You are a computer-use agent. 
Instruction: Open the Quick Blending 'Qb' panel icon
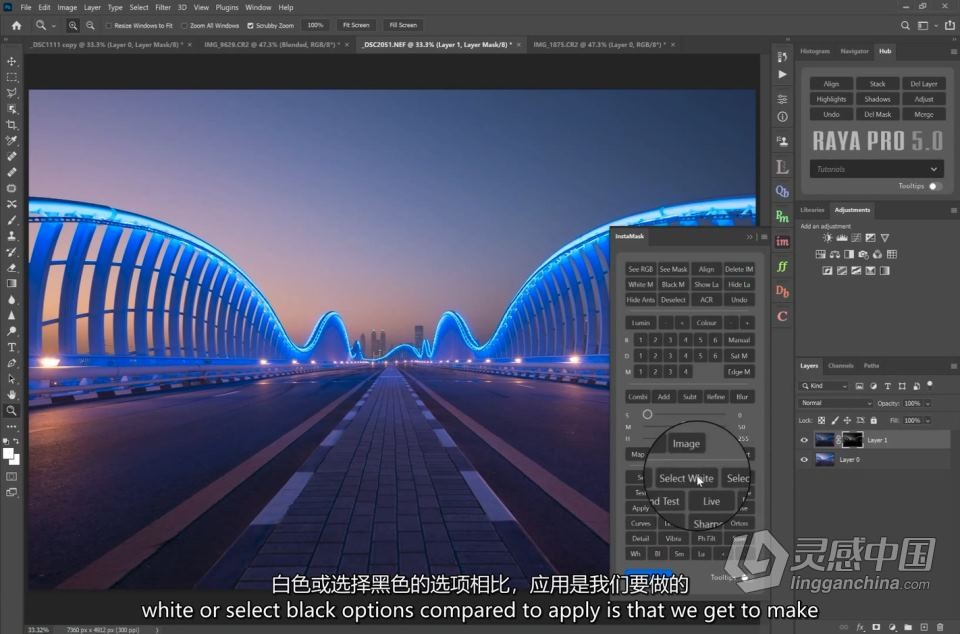pos(782,192)
